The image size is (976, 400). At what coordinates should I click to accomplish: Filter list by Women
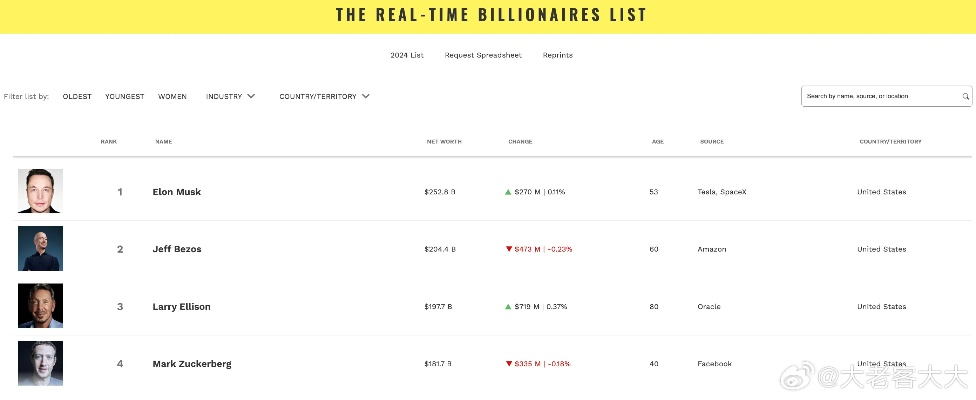172,97
